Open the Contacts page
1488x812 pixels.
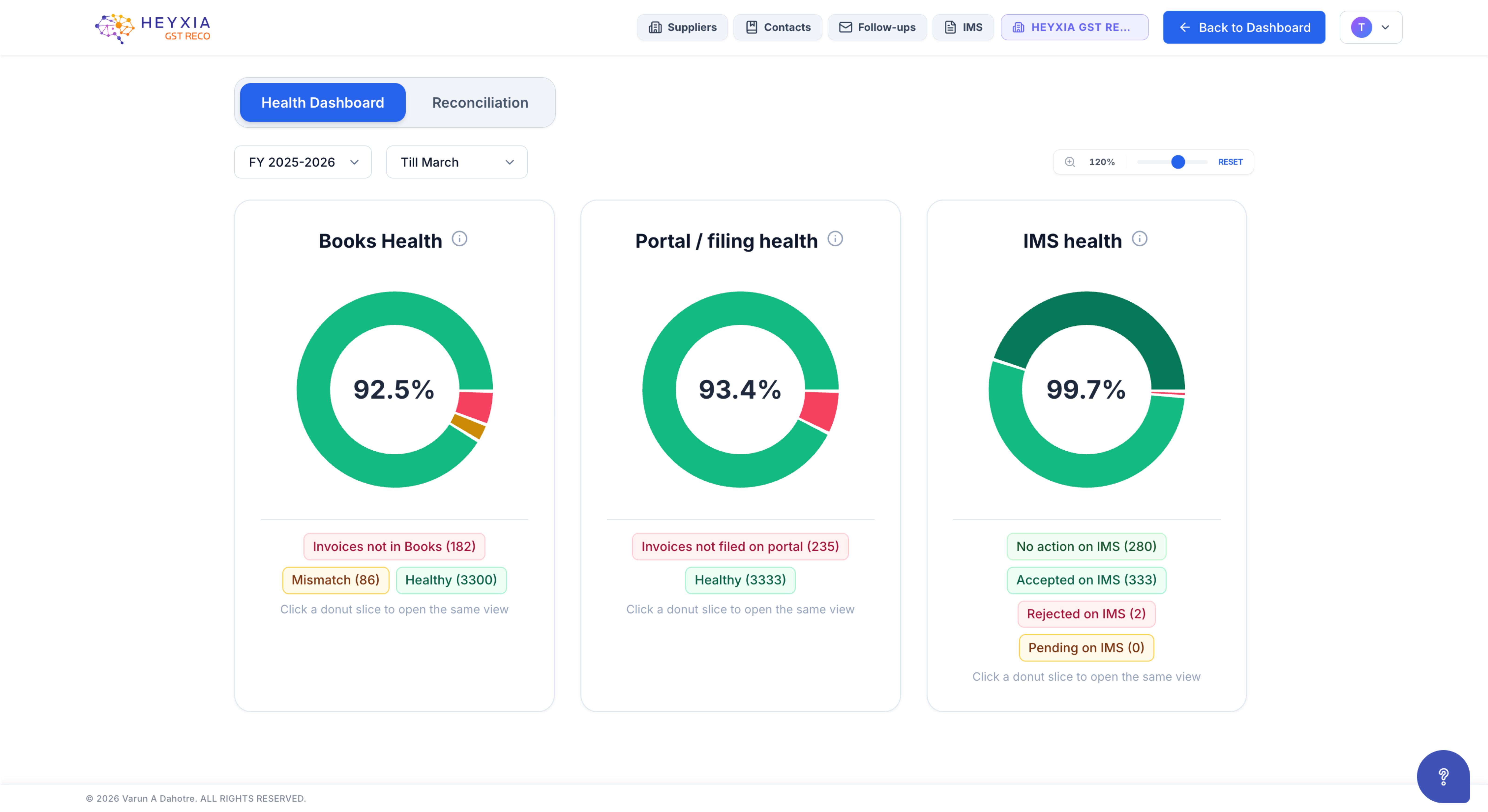tap(777, 27)
